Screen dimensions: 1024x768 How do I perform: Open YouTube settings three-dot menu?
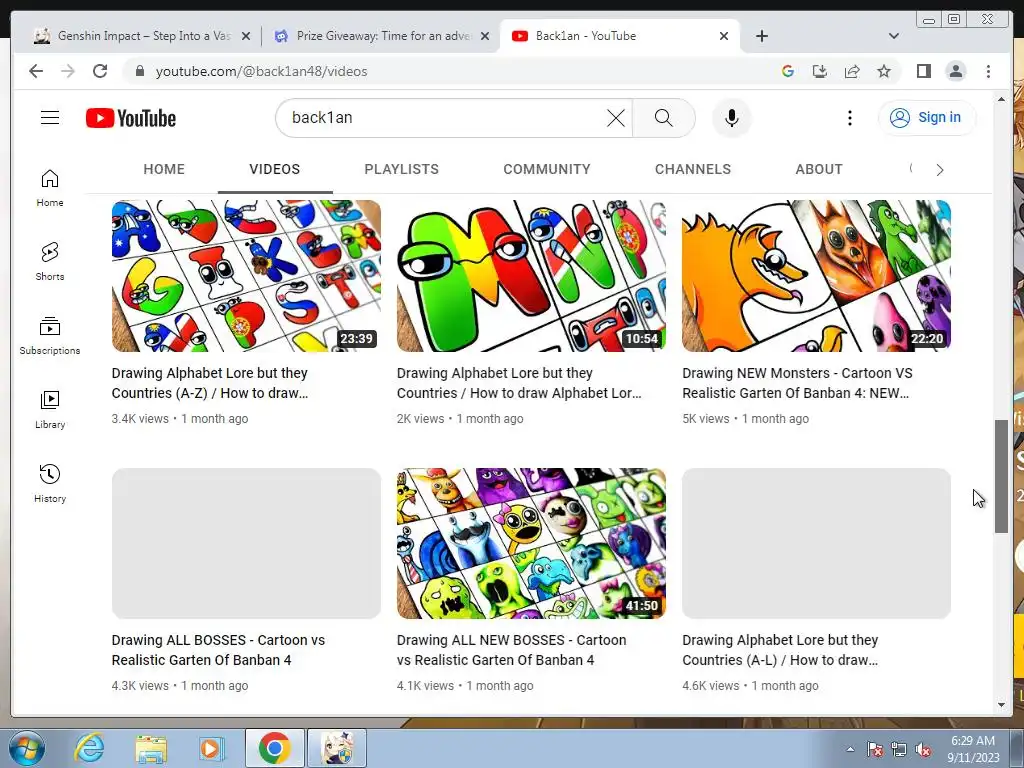(849, 118)
